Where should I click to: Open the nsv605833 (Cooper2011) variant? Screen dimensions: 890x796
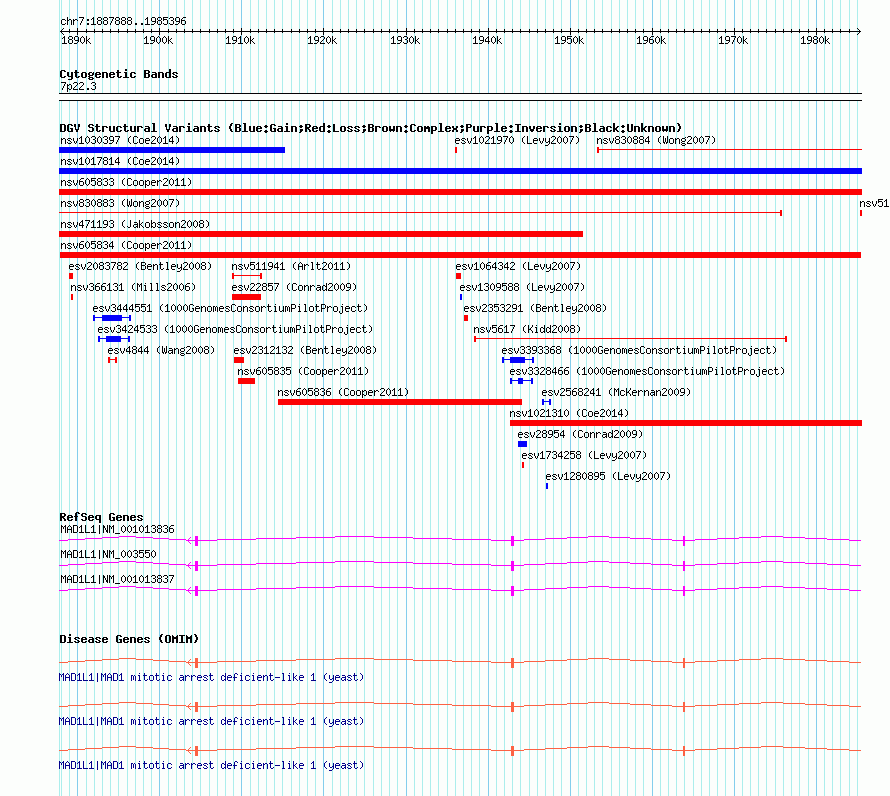click(126, 182)
